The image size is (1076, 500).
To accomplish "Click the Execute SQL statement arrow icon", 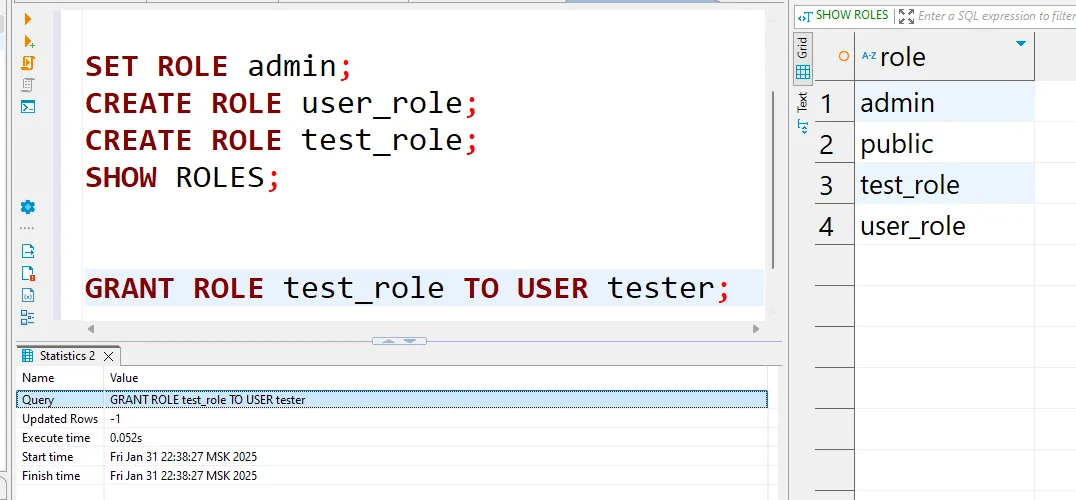I will 28,19.
